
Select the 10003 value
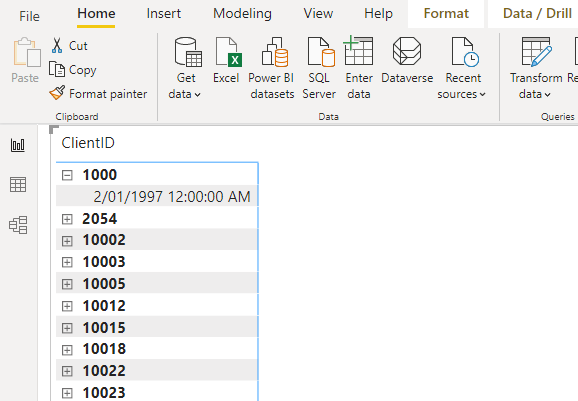tap(104, 262)
